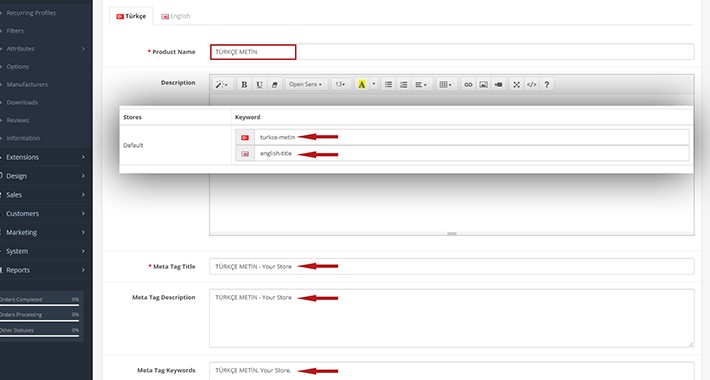This screenshot has width=710, height=380.
Task: Expand the Sales sidebar menu
Action: tap(45, 195)
